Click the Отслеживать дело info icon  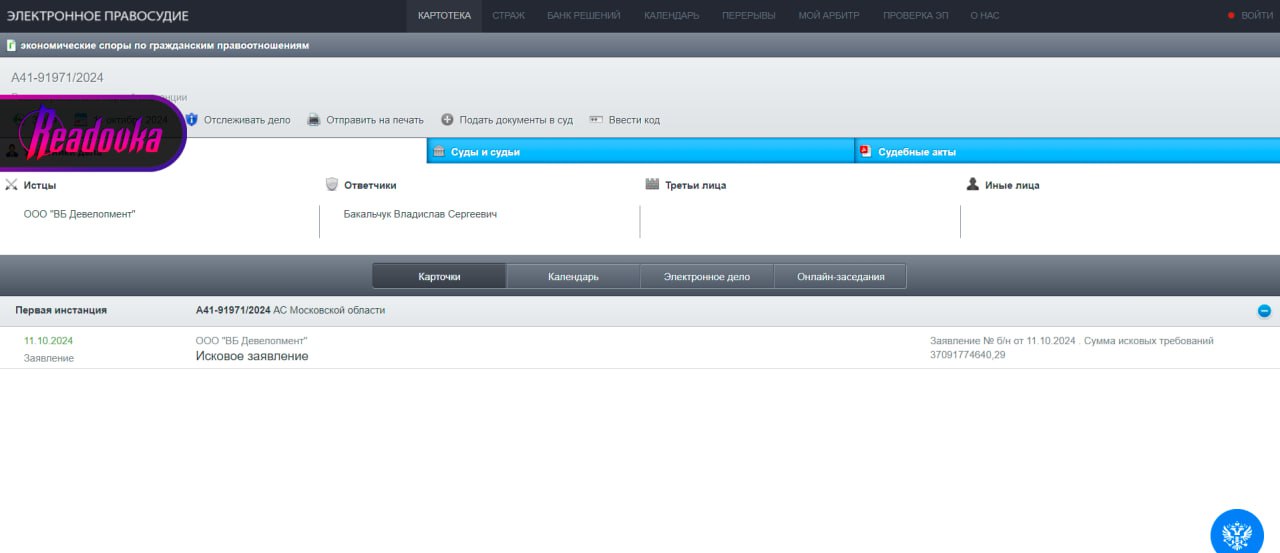192,120
